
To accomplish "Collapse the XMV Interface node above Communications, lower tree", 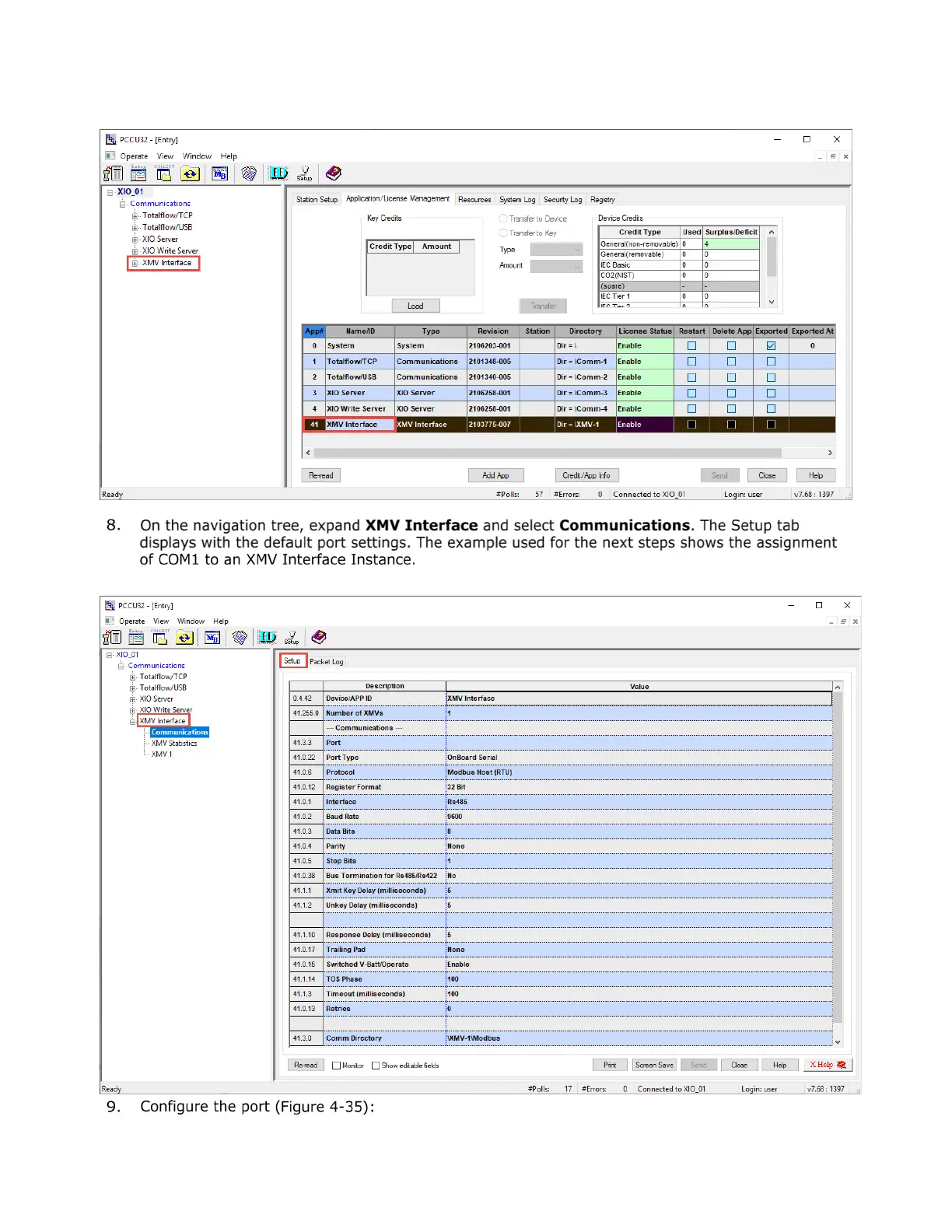I will tap(133, 721).
